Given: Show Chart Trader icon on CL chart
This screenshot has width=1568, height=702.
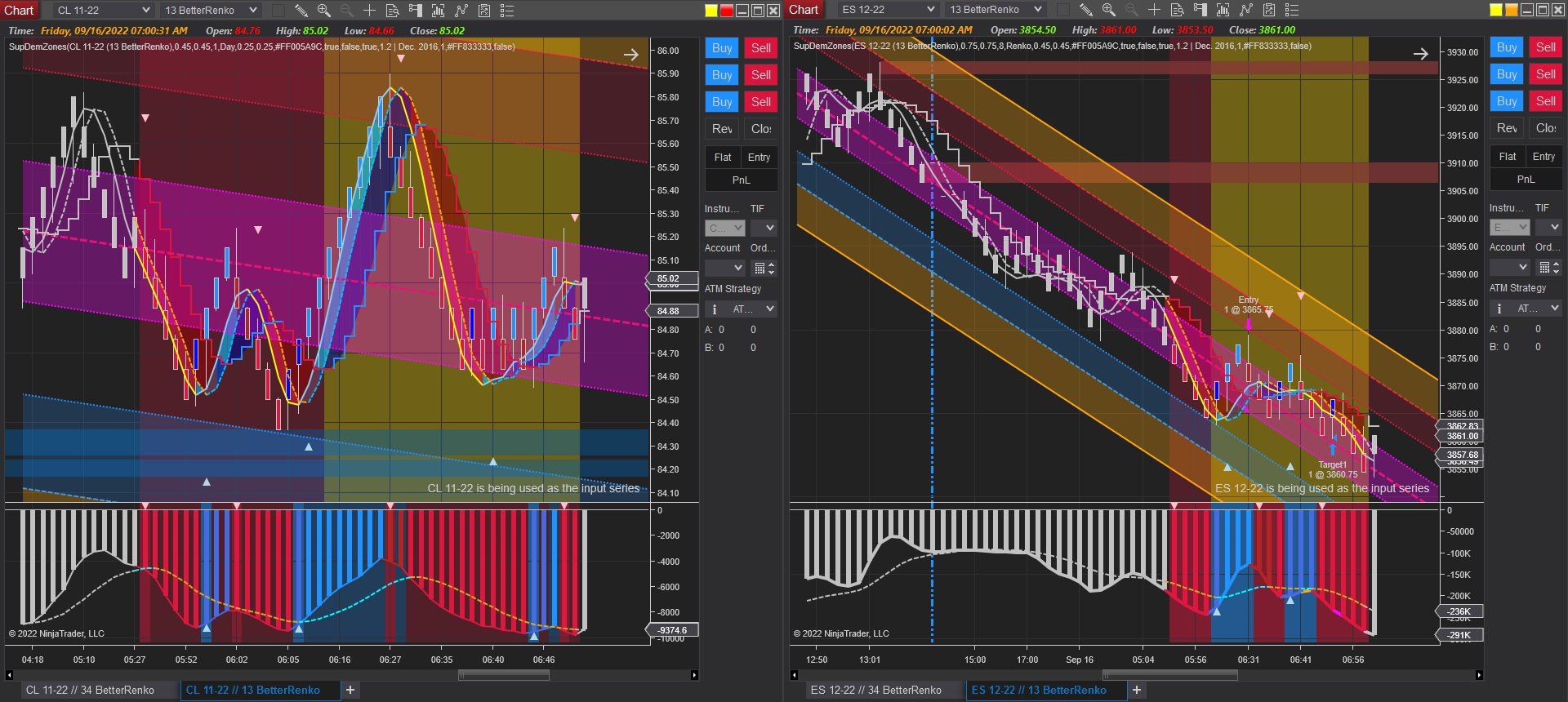Looking at the screenshot, I should (415, 11).
